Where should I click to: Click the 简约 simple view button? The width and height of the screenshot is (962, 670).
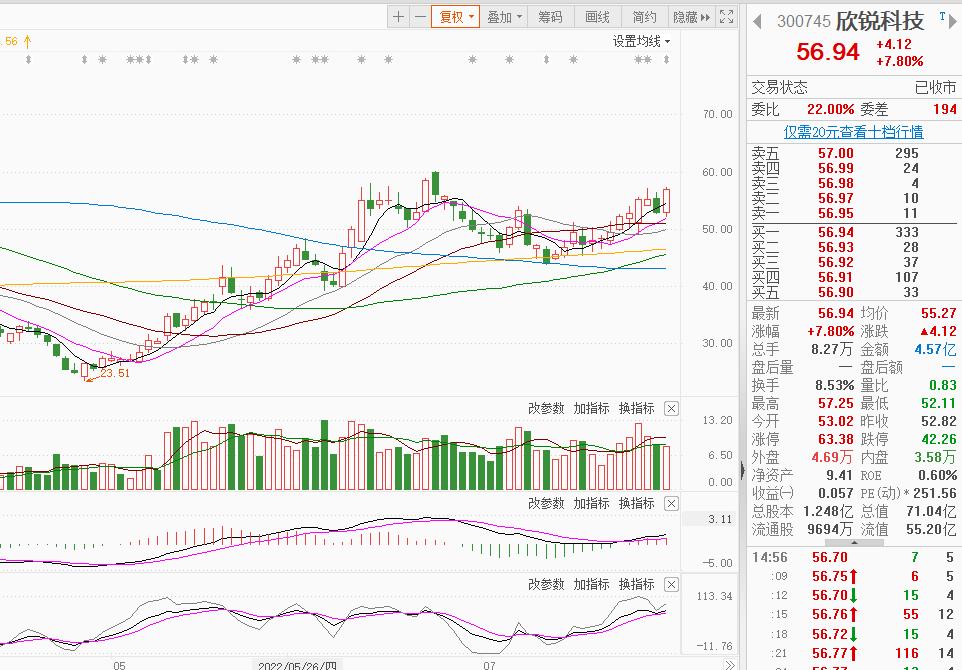[644, 17]
